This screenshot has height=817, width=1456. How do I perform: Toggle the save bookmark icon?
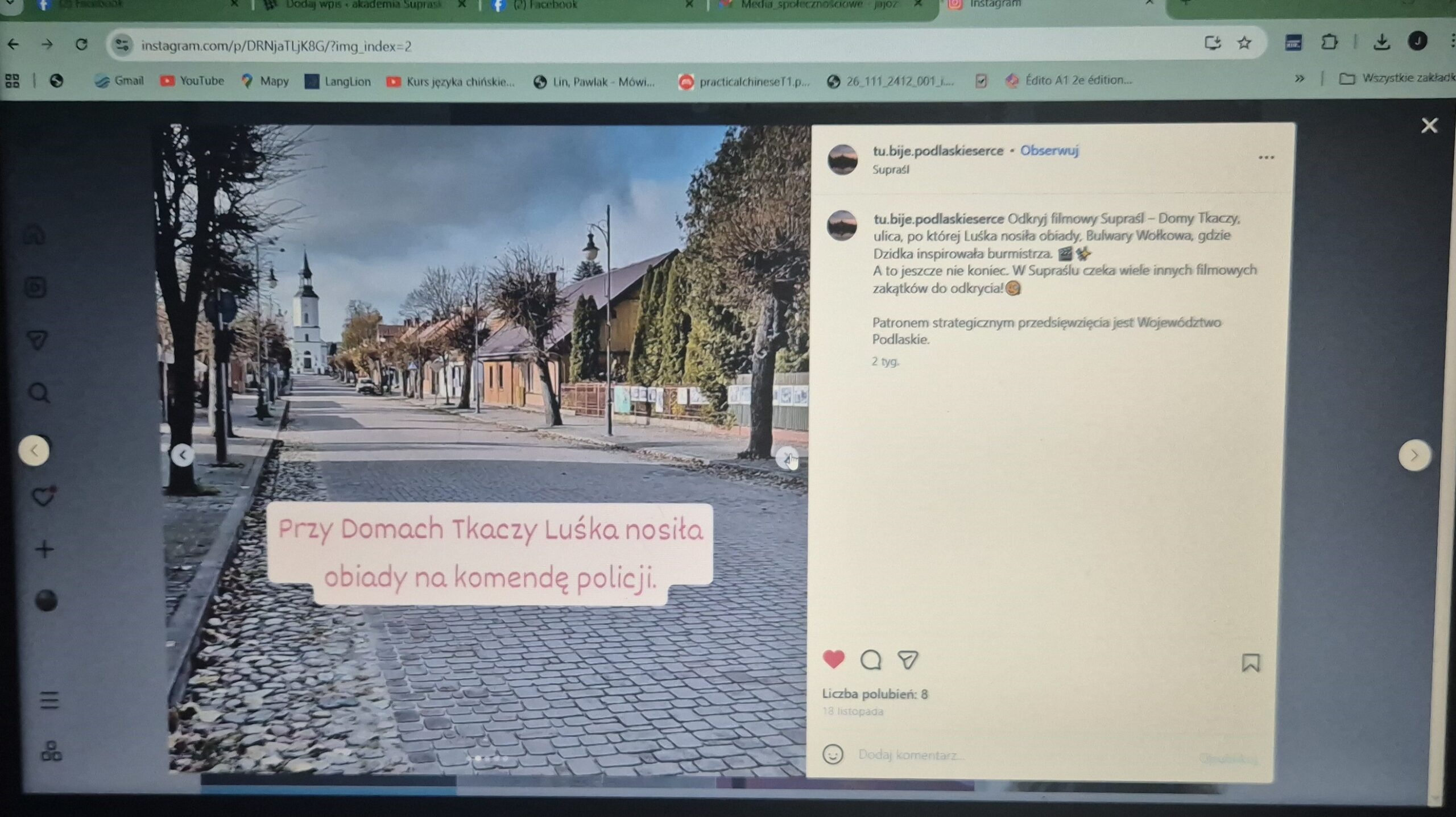pos(1250,663)
